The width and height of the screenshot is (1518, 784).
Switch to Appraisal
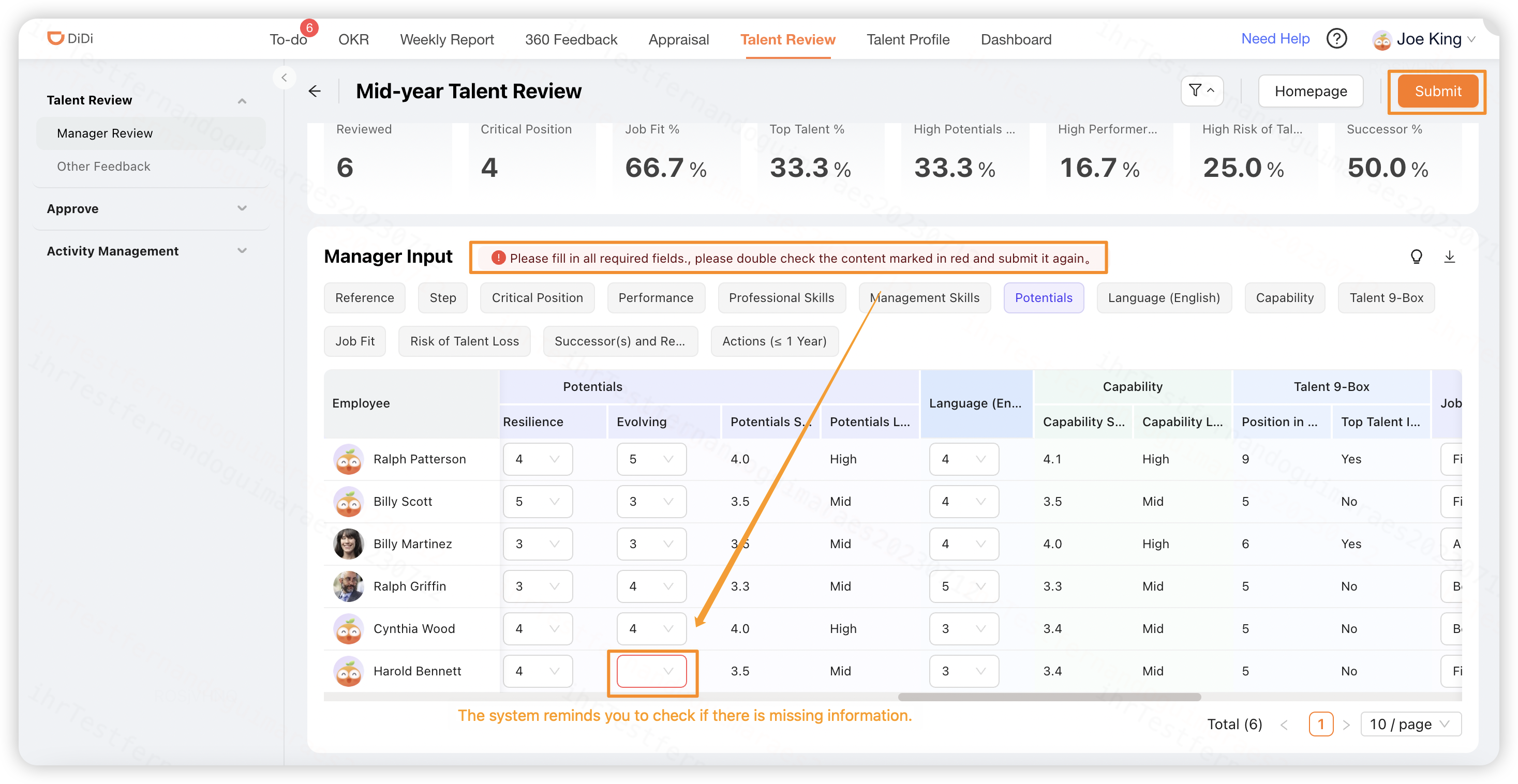click(678, 39)
